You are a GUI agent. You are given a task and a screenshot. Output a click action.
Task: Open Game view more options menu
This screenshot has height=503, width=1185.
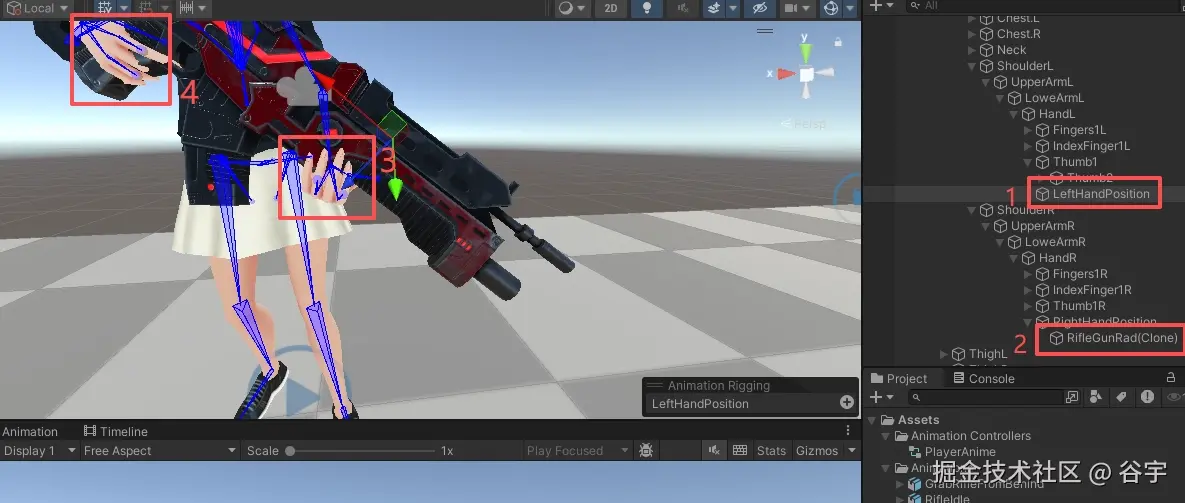(848, 431)
